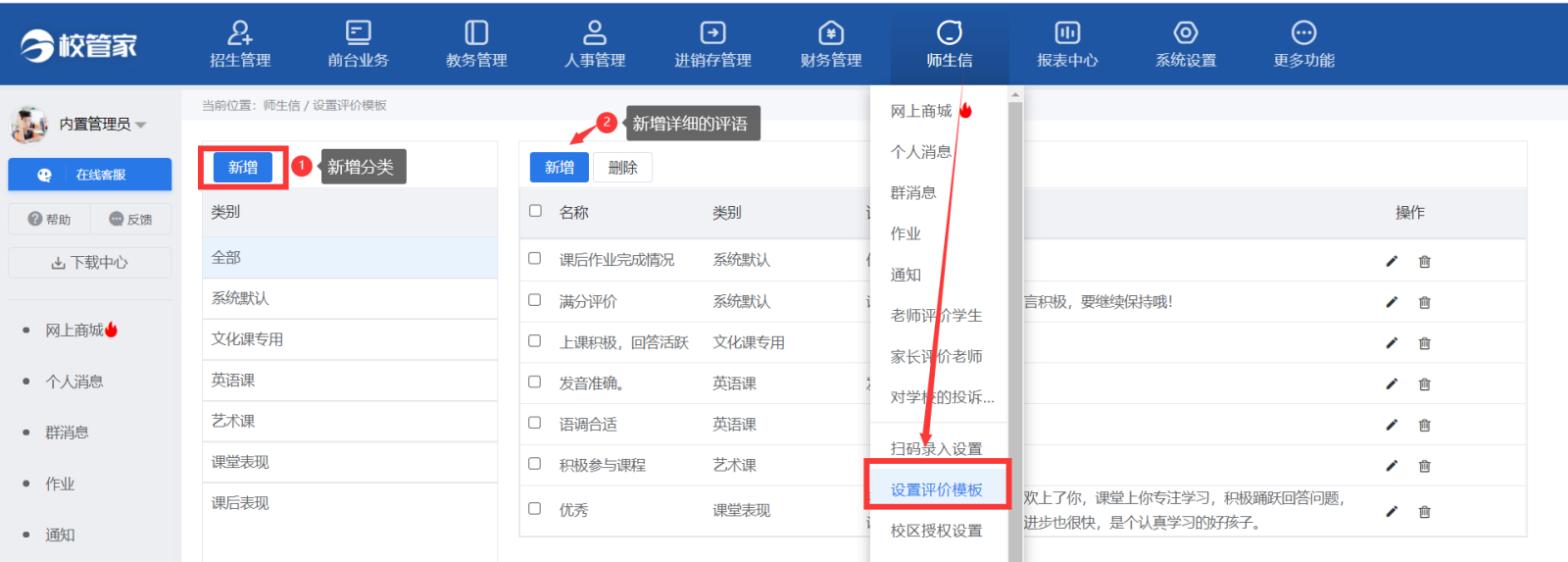Open 系统设置 gear icon
The height and width of the screenshot is (562, 1568).
pos(1186,33)
